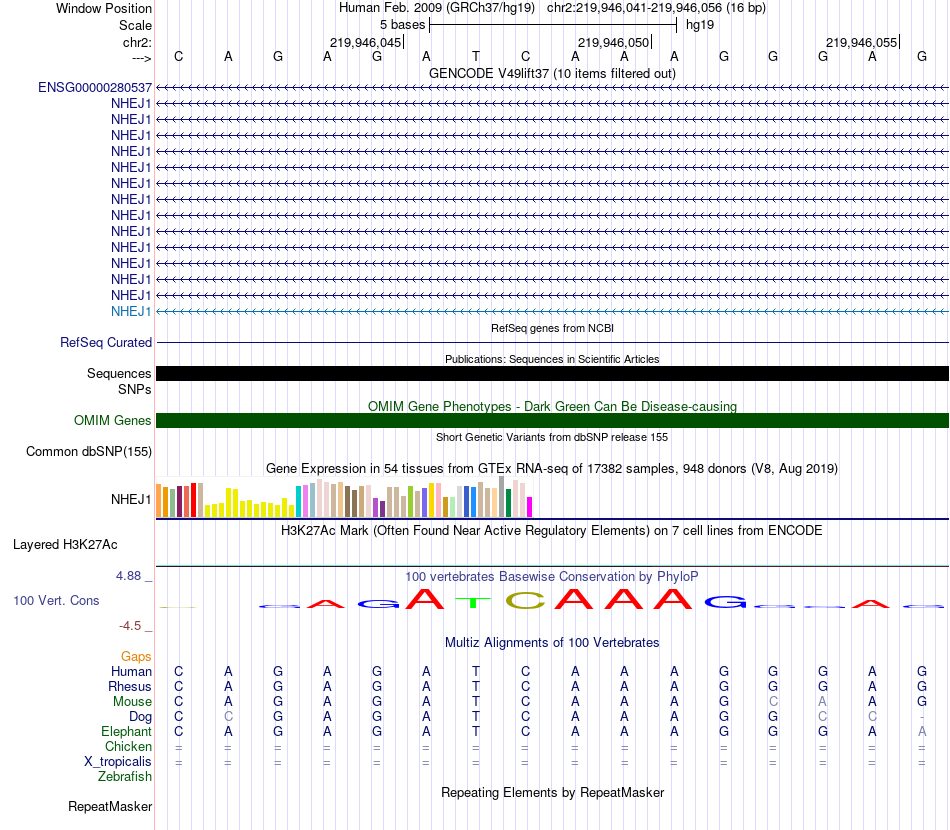Screen dimensions: 950x830
Task: Select the Human alignment row label
Action: pyautogui.click(x=131, y=671)
